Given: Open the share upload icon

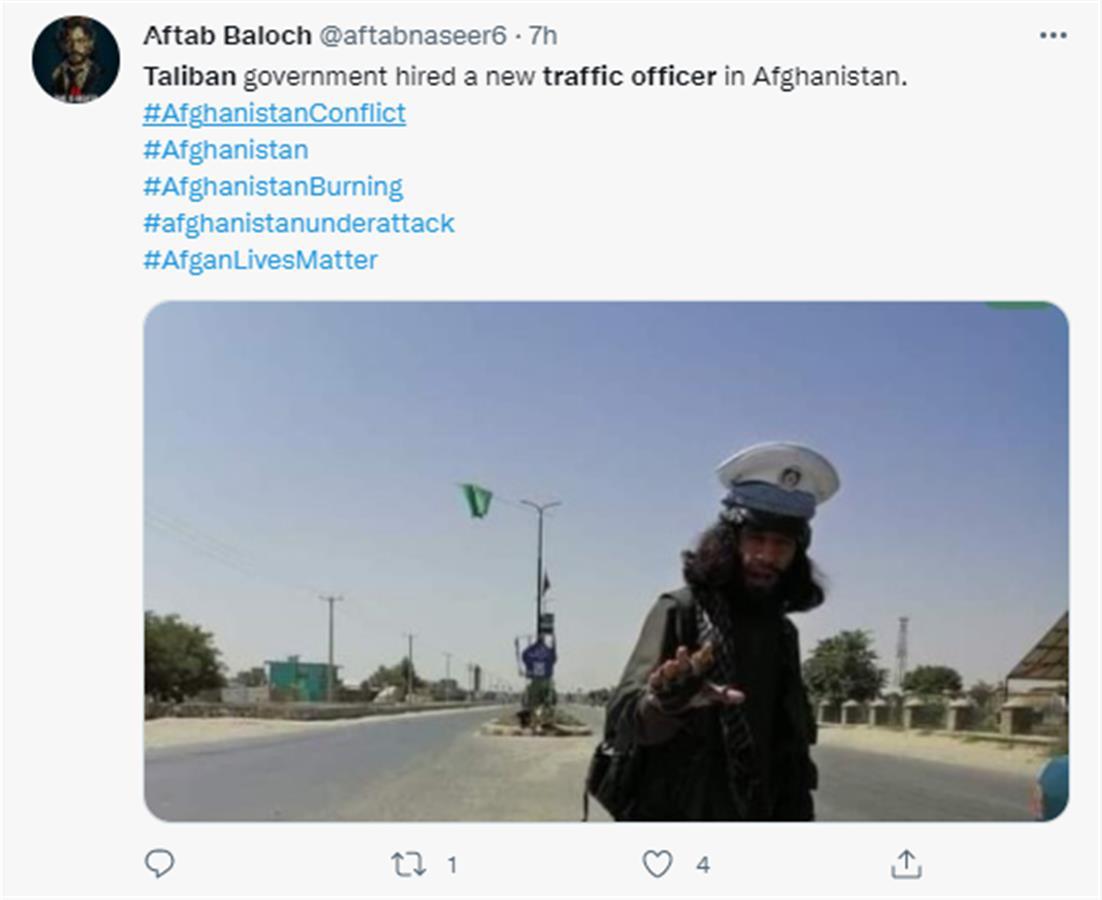Looking at the screenshot, I should click(906, 864).
